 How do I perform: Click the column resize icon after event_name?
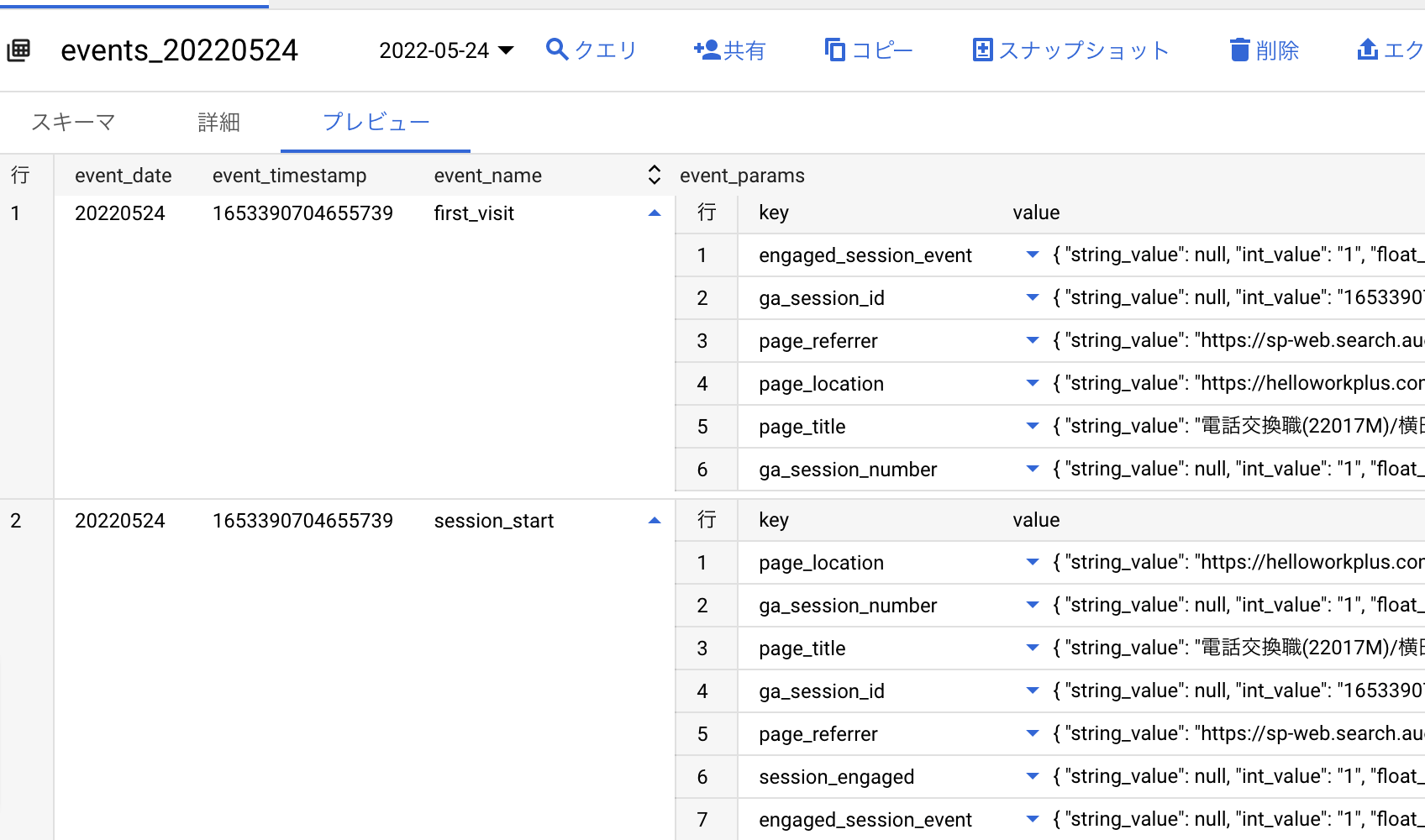(655, 175)
